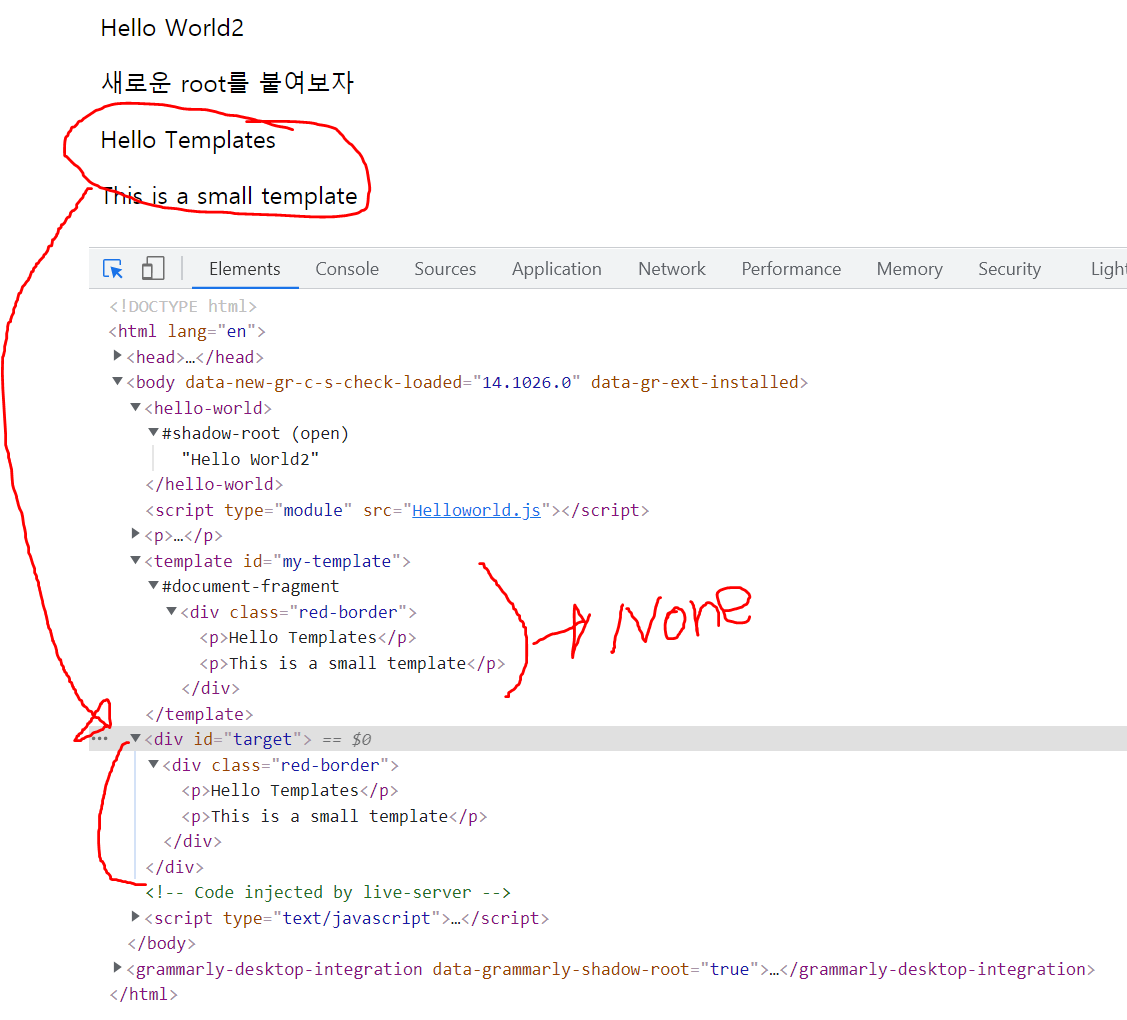Click rendered 'This is a small template' text

(229, 196)
